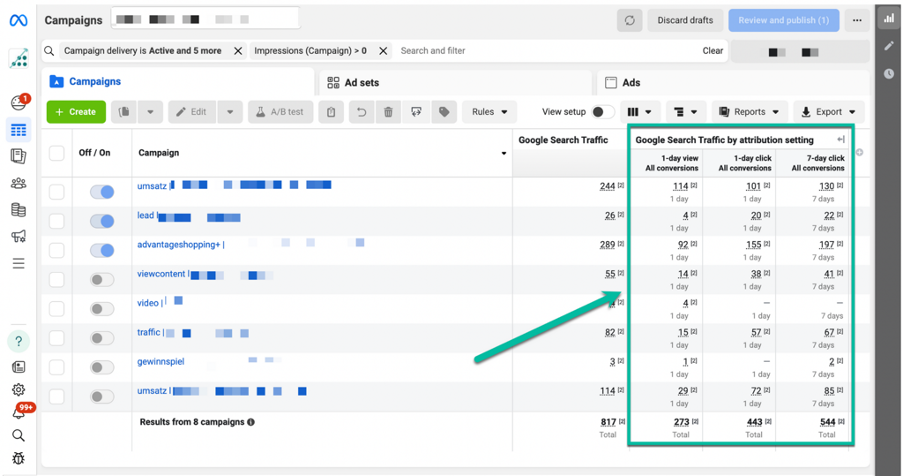Open the Help question mark icon
Image resolution: width=904 pixels, height=476 pixels.
18,341
